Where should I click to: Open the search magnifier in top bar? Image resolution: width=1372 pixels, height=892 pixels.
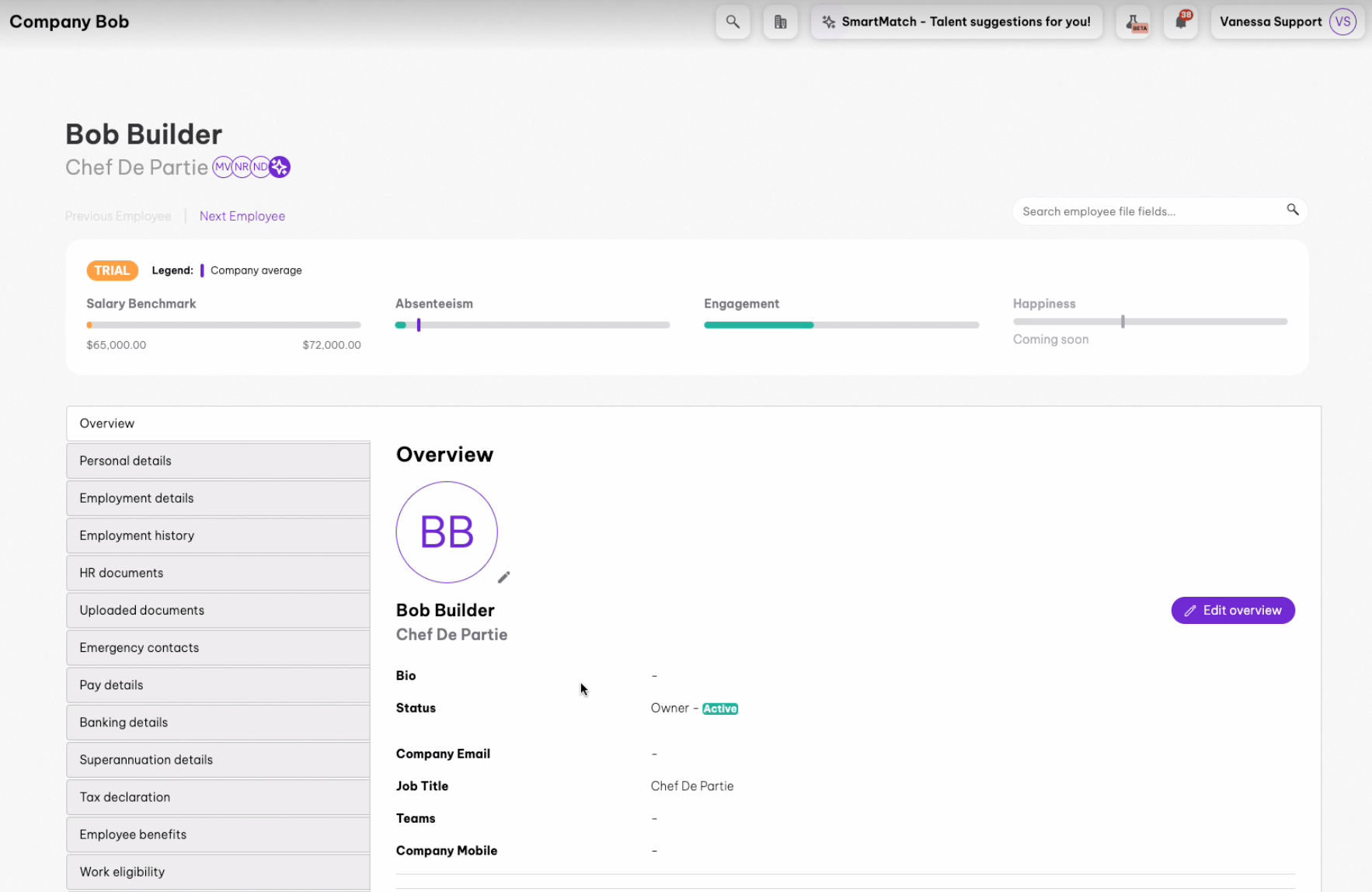click(x=733, y=22)
